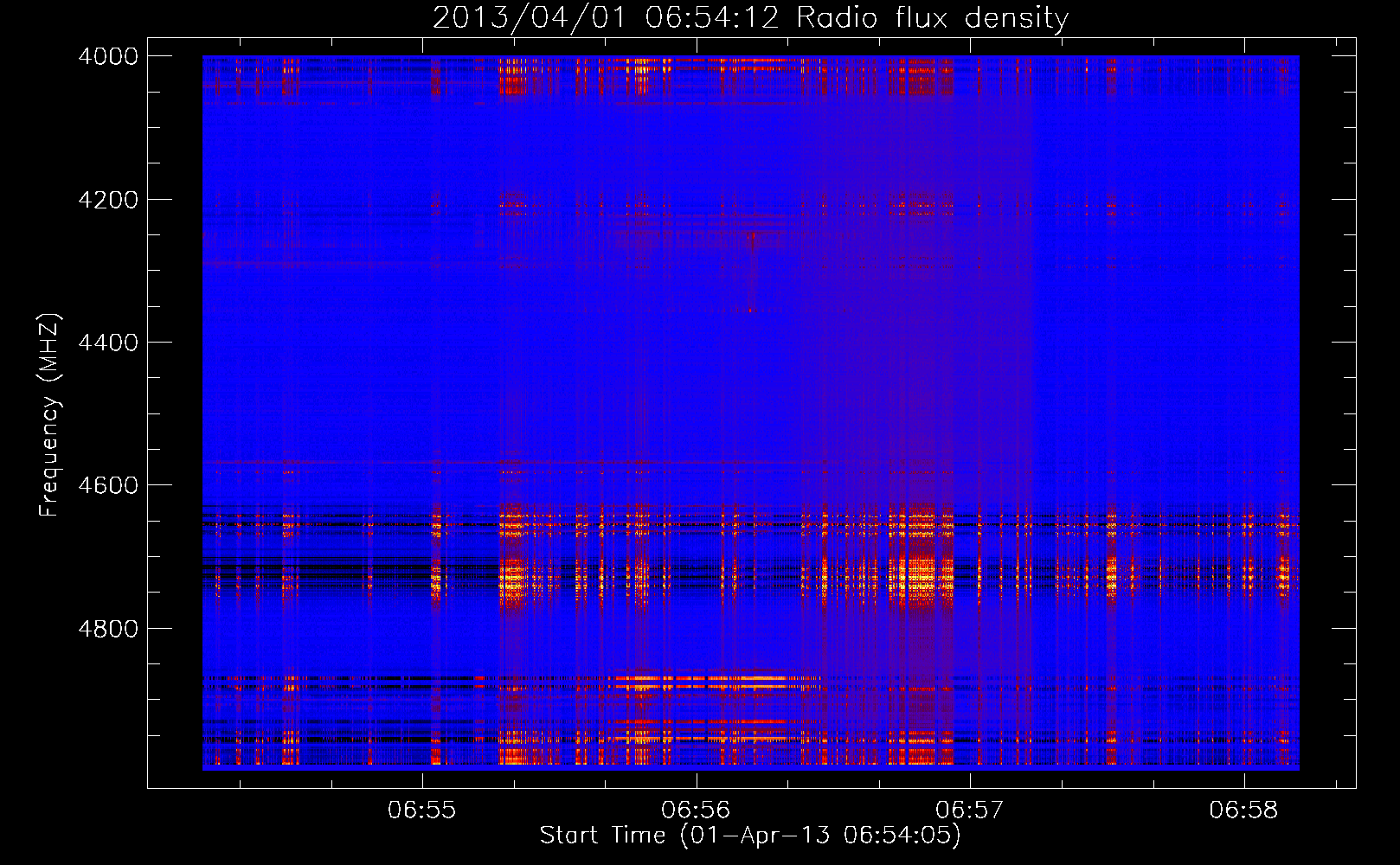The width and height of the screenshot is (1400, 865).
Task: Click the 4800 frequency tick label
Action: [108, 628]
